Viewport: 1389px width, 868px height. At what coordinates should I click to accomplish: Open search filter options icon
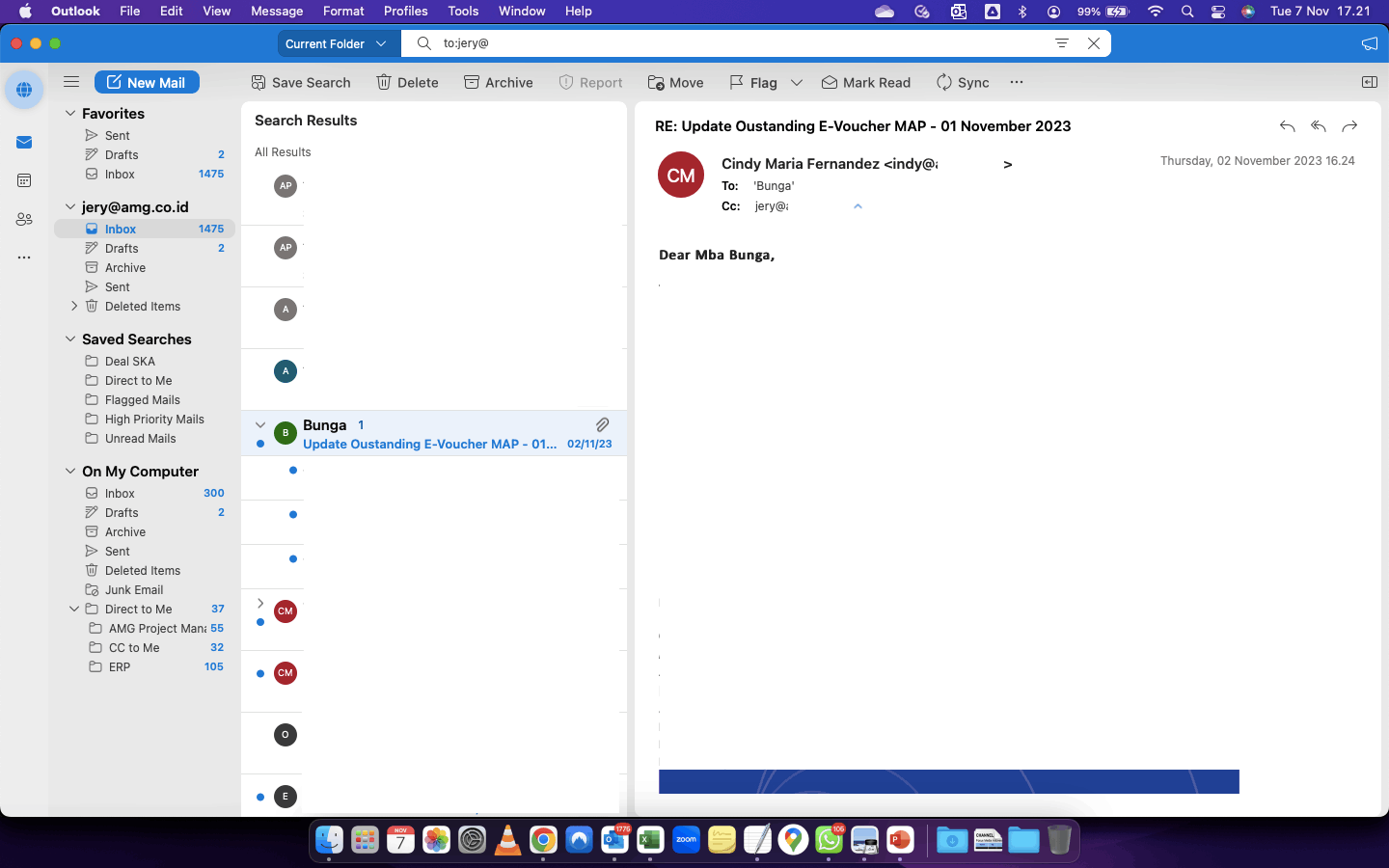[x=1061, y=43]
